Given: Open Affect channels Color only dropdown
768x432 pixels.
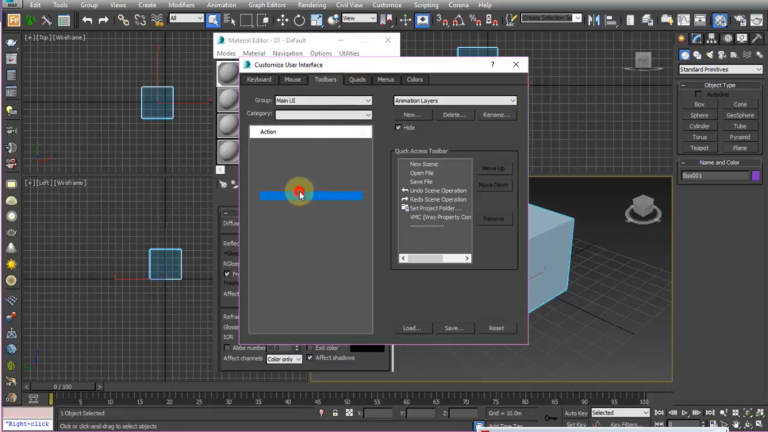Looking at the screenshot, I should pyautogui.click(x=284, y=359).
